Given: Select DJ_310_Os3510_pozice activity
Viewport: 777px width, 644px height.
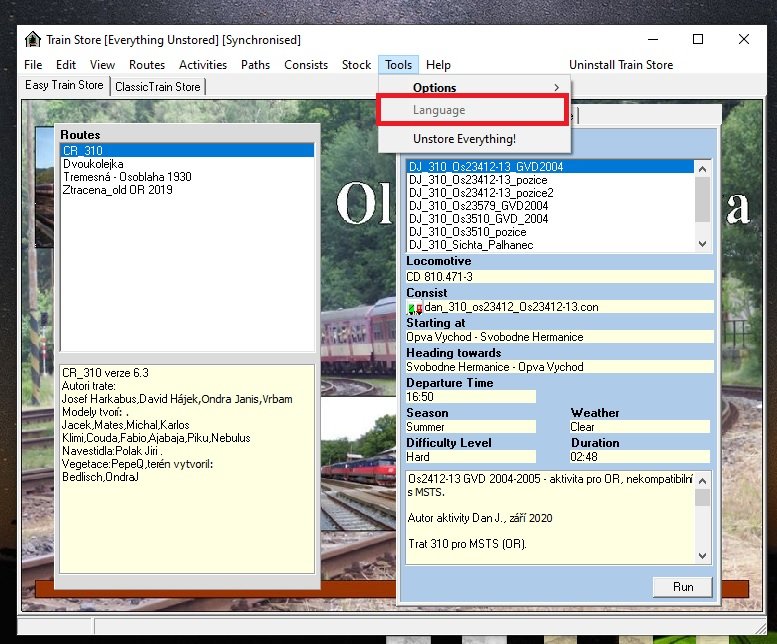Looking at the screenshot, I should pyautogui.click(x=467, y=232).
